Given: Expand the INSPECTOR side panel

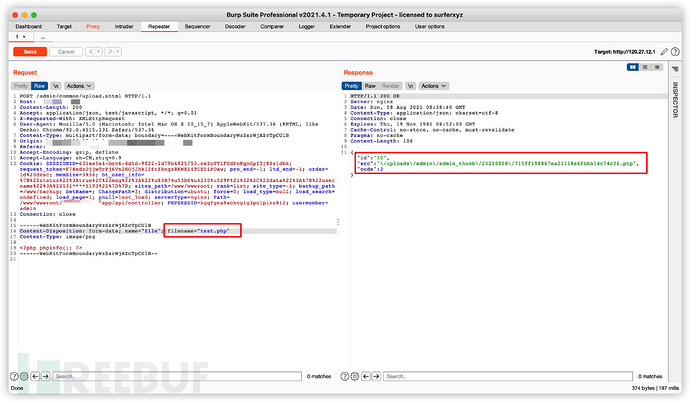Looking at the screenshot, I should 675,99.
